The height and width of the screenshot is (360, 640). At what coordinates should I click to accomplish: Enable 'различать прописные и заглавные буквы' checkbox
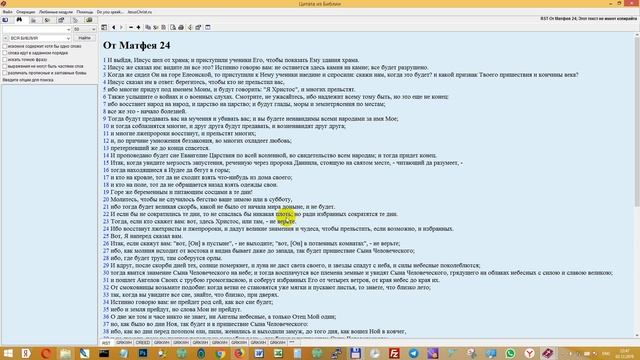5,73
